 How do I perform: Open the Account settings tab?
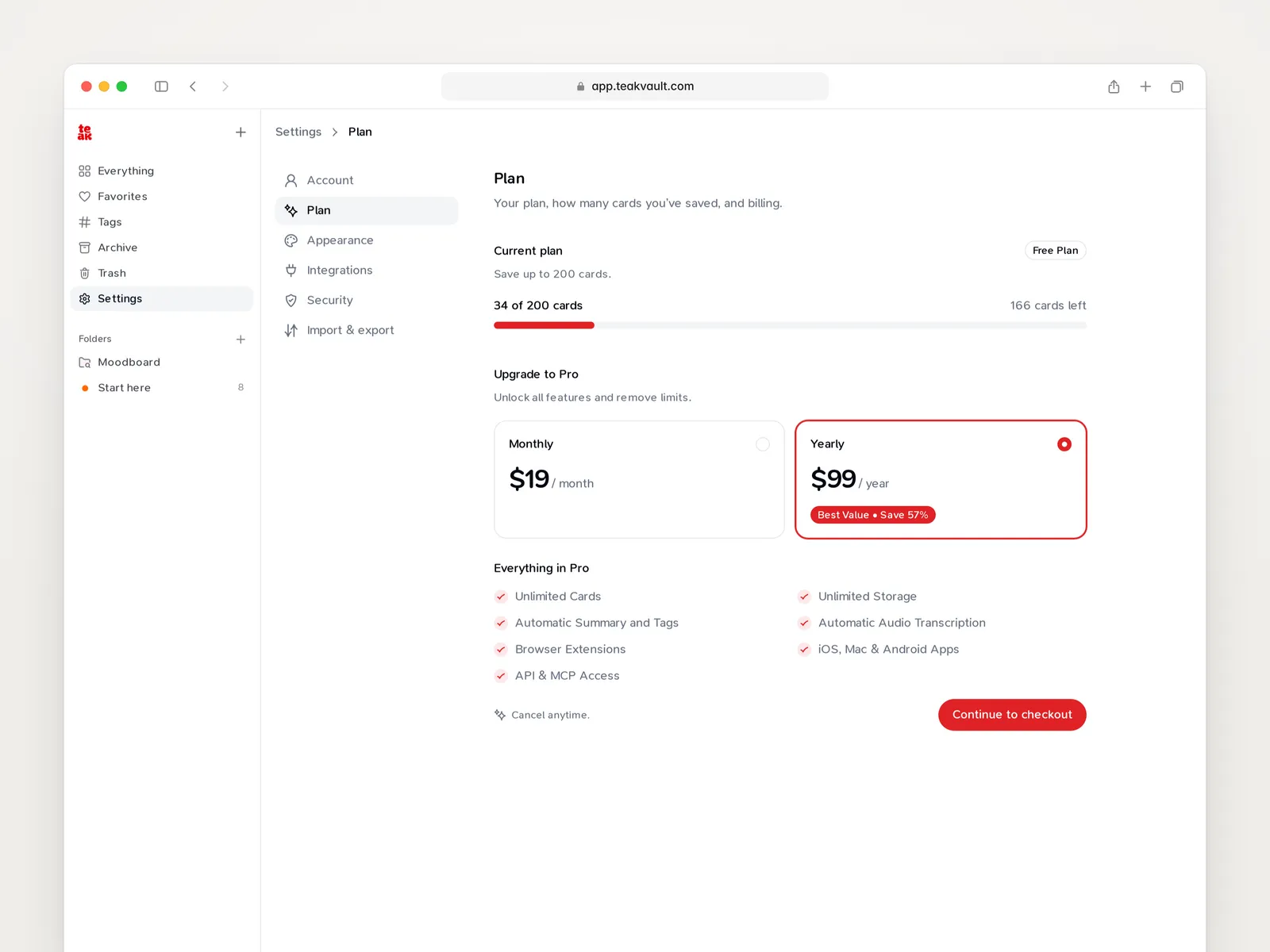[x=367, y=181]
